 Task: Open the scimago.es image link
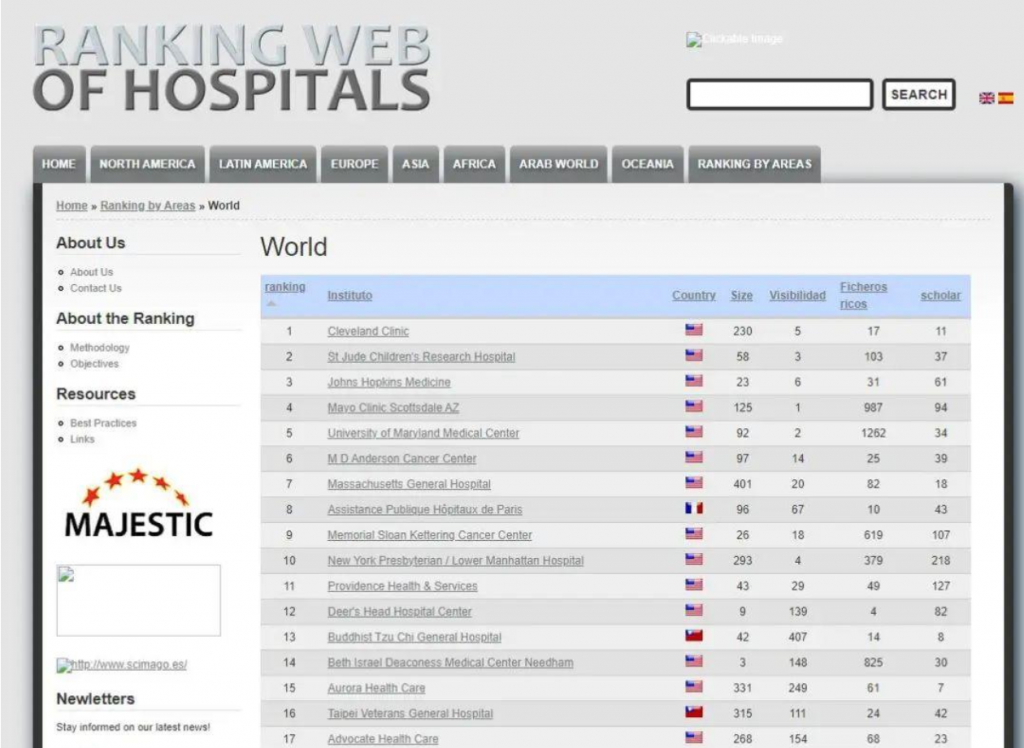pyautogui.click(x=122, y=665)
